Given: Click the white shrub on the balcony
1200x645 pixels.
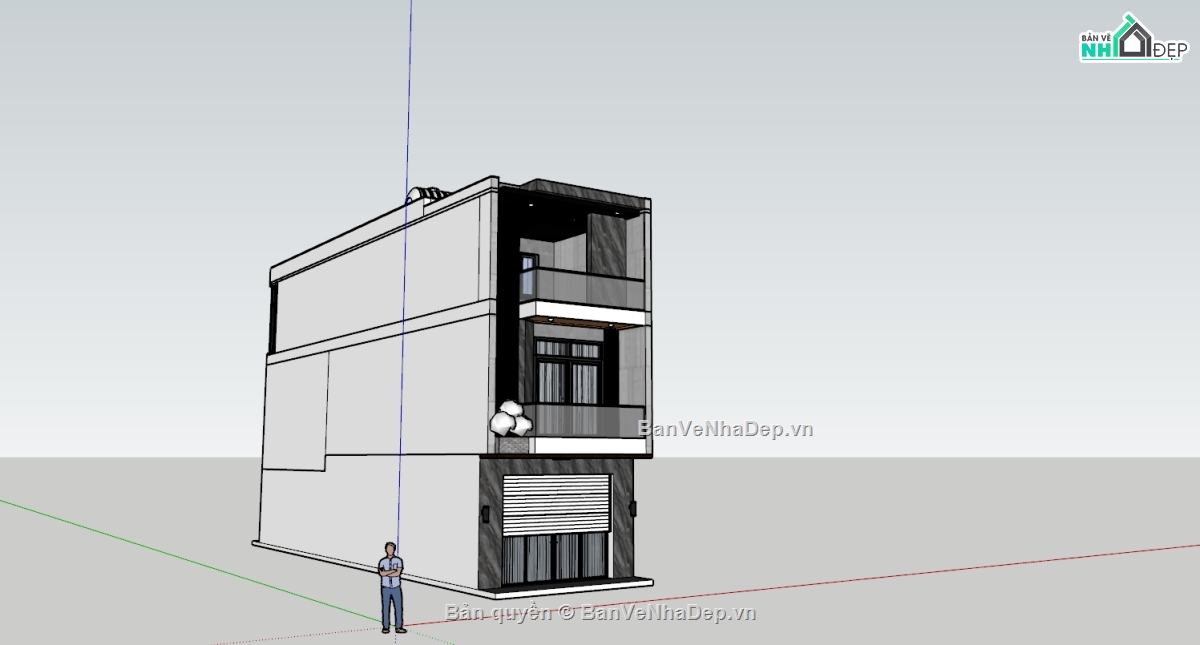Looking at the screenshot, I should [510, 419].
